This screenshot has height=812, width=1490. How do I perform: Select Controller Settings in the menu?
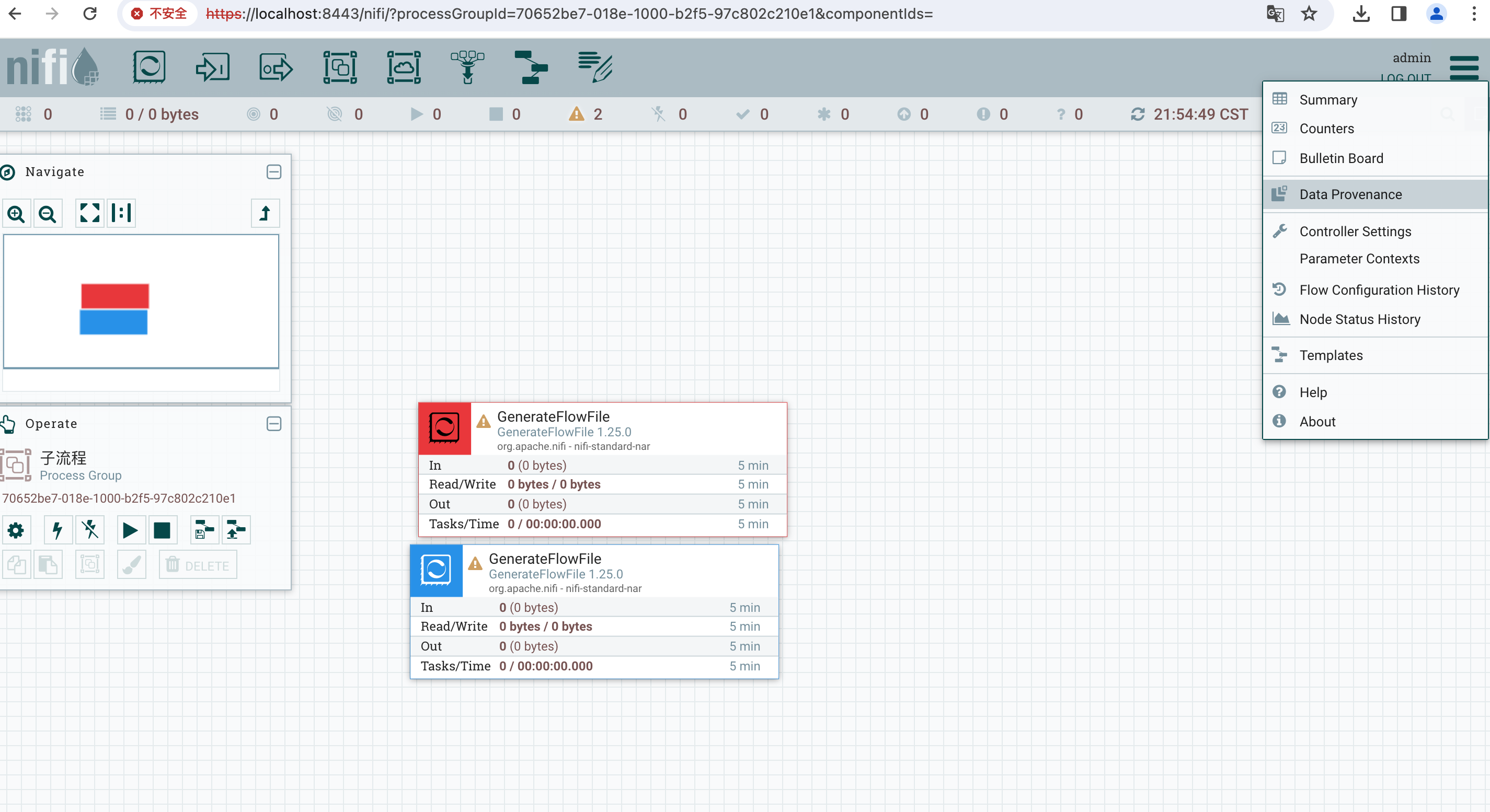click(x=1355, y=231)
